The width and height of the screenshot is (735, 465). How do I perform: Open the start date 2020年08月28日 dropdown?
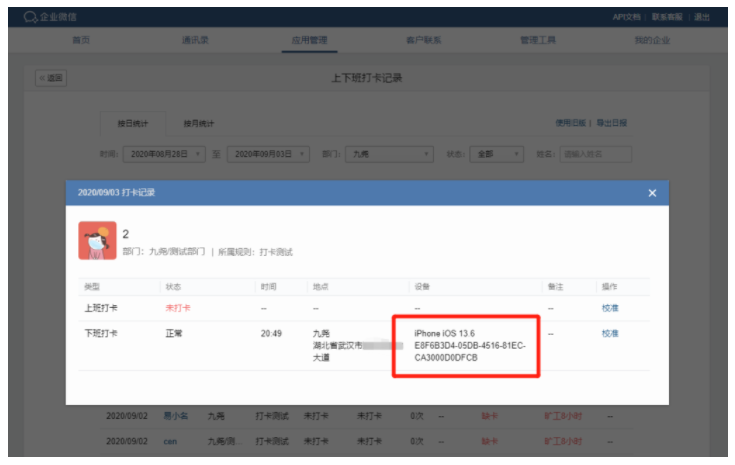point(164,154)
